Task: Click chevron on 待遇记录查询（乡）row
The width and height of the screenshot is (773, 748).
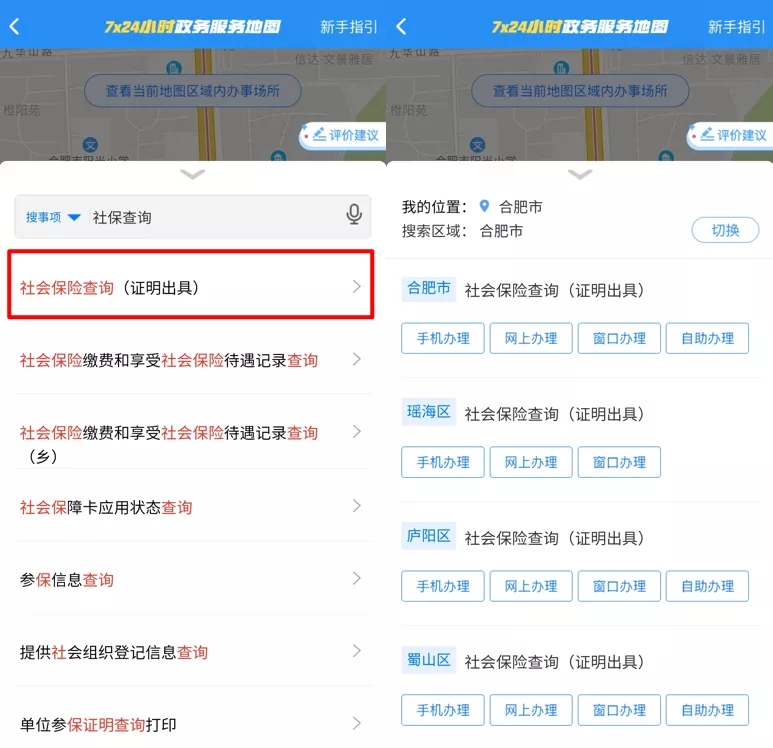Action: (x=357, y=431)
